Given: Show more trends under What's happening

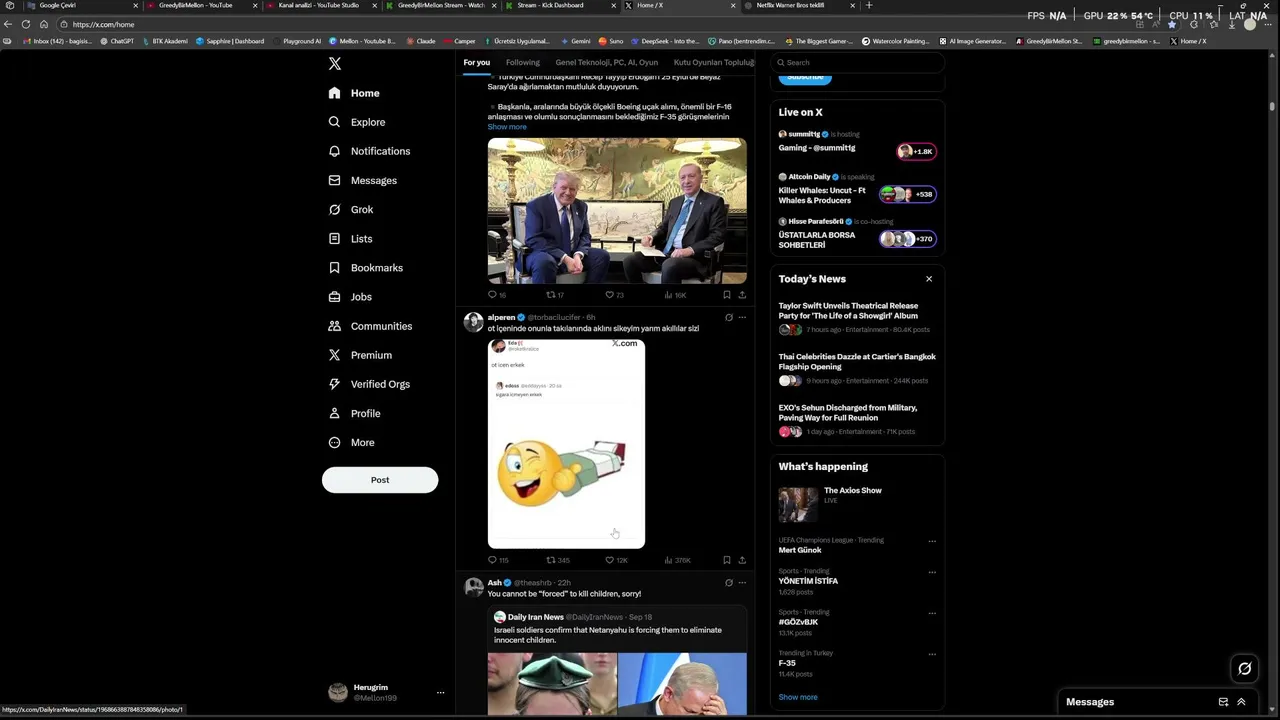Looking at the screenshot, I should coord(798,697).
